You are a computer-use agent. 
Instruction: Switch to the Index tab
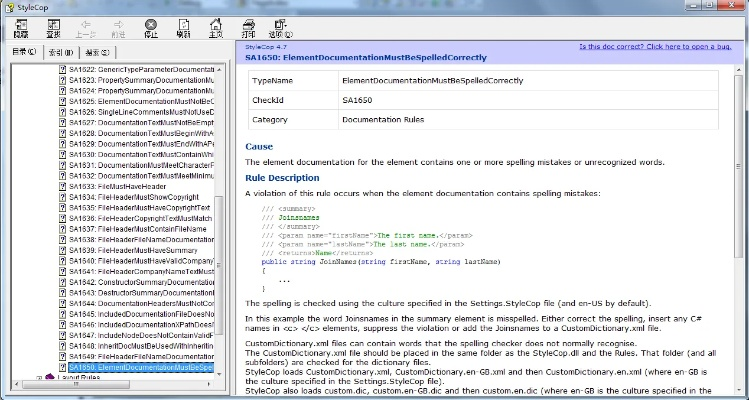[x=60, y=51]
